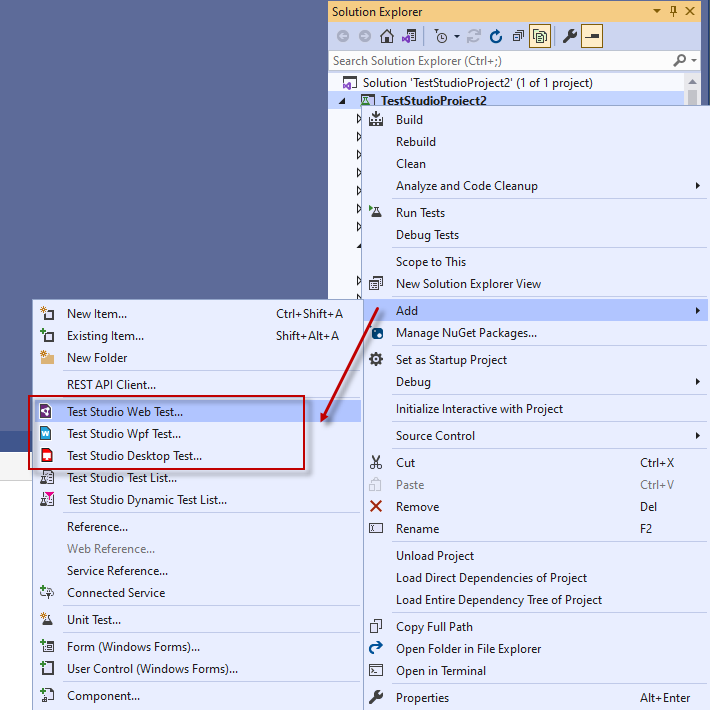Focus the Search Solution Explorer field
The width and height of the screenshot is (710, 710).
click(x=500, y=61)
